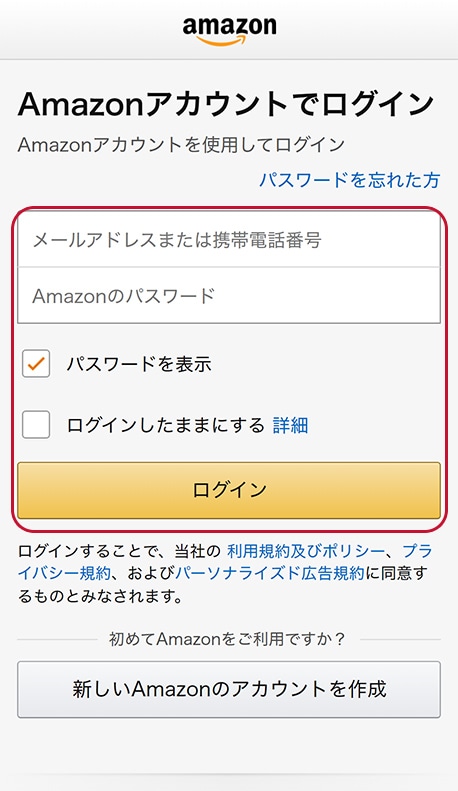The image size is (458, 791).
Task: Click the ログインしたままにする label text
Action: pyautogui.click(x=165, y=425)
